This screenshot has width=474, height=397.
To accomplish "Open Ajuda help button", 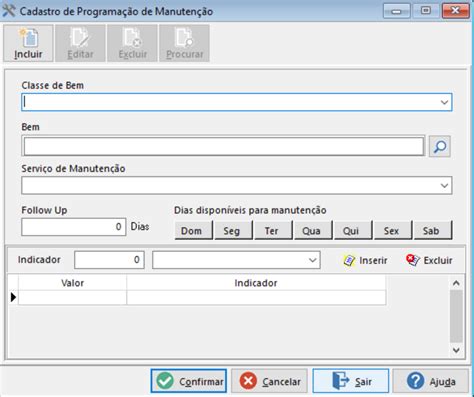I will click(431, 381).
